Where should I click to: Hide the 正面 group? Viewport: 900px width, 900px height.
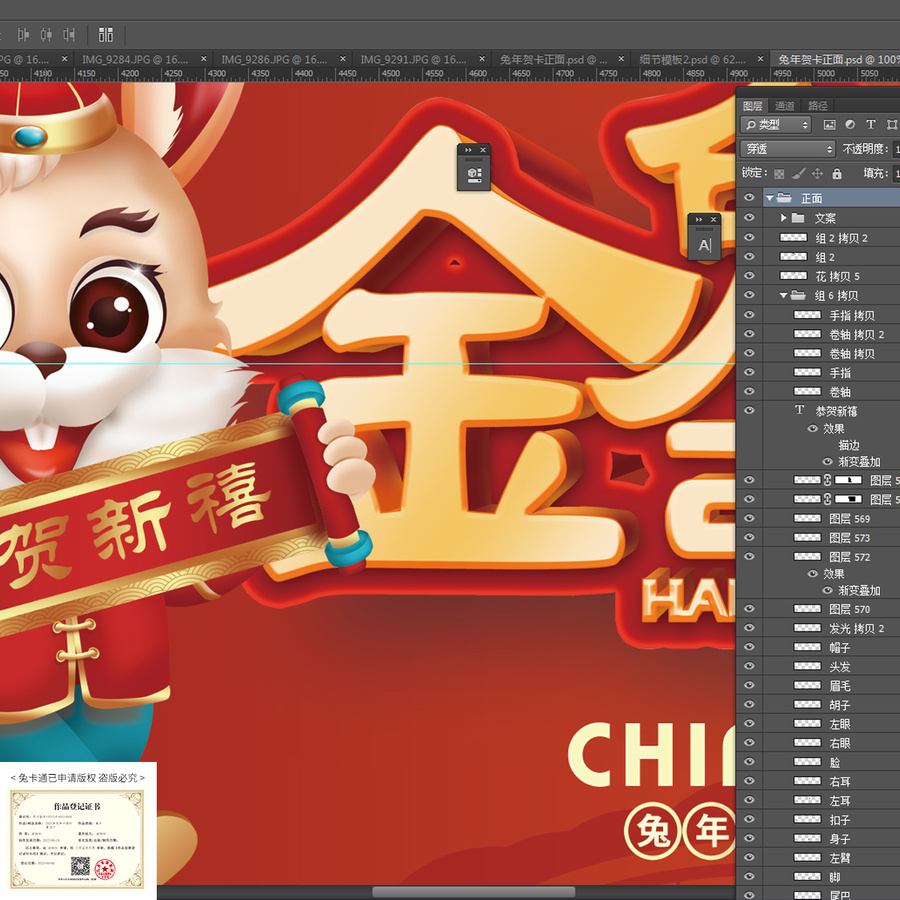(x=749, y=198)
